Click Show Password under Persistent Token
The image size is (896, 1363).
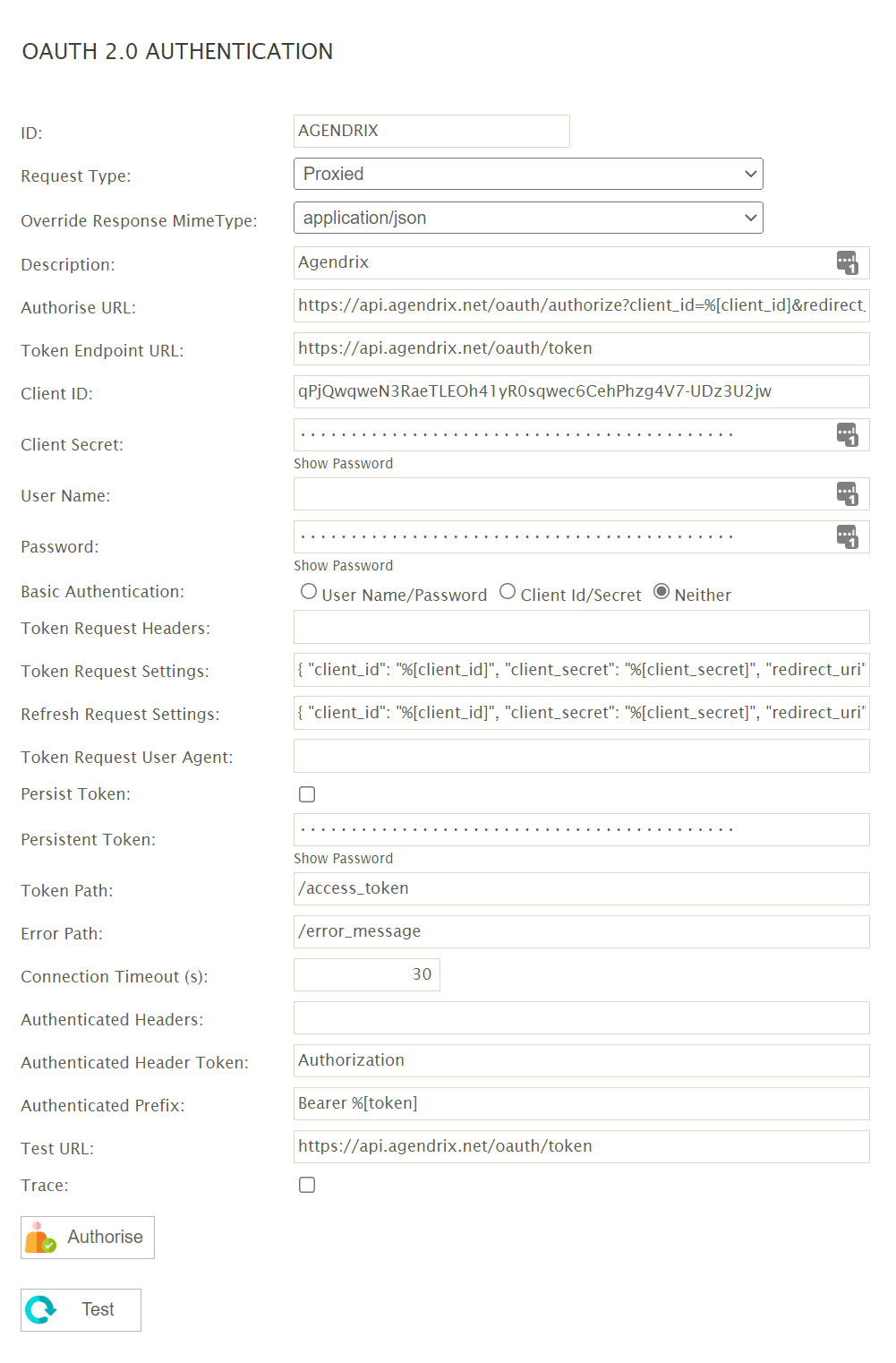(x=344, y=858)
